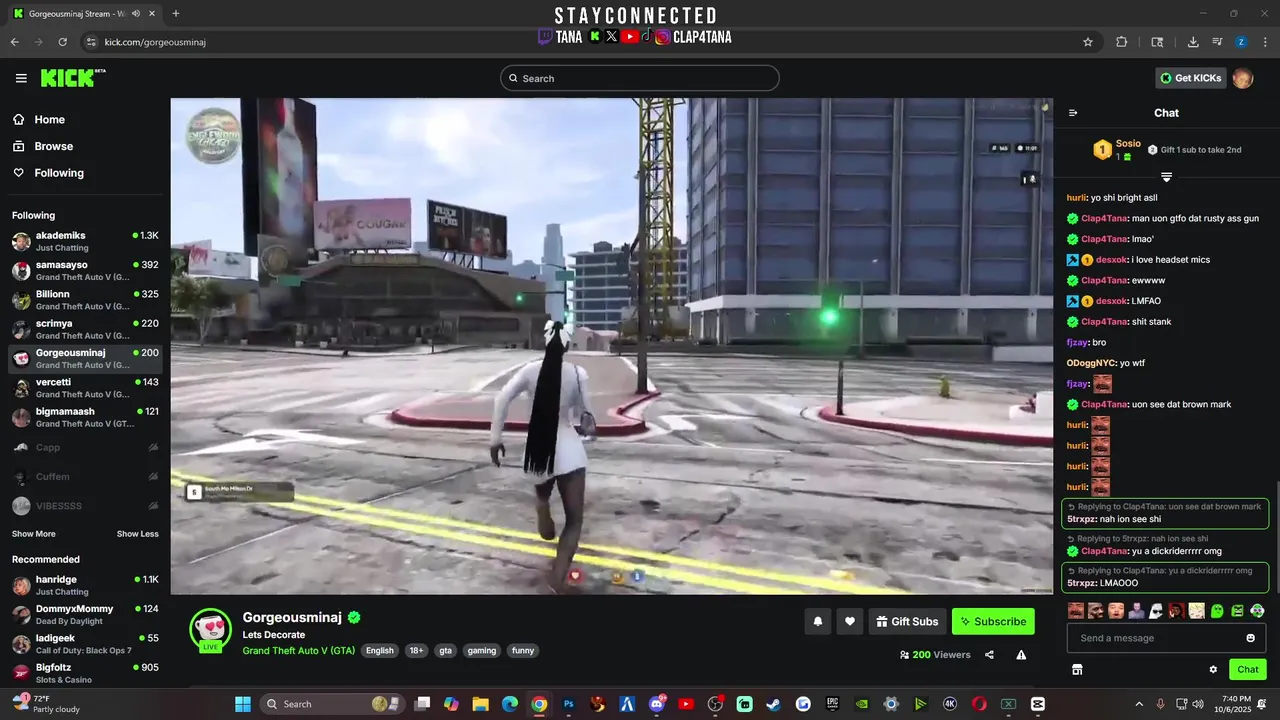Image resolution: width=1280 pixels, height=720 pixels.
Task: Open Windows Start menu
Action: pyautogui.click(x=243, y=704)
